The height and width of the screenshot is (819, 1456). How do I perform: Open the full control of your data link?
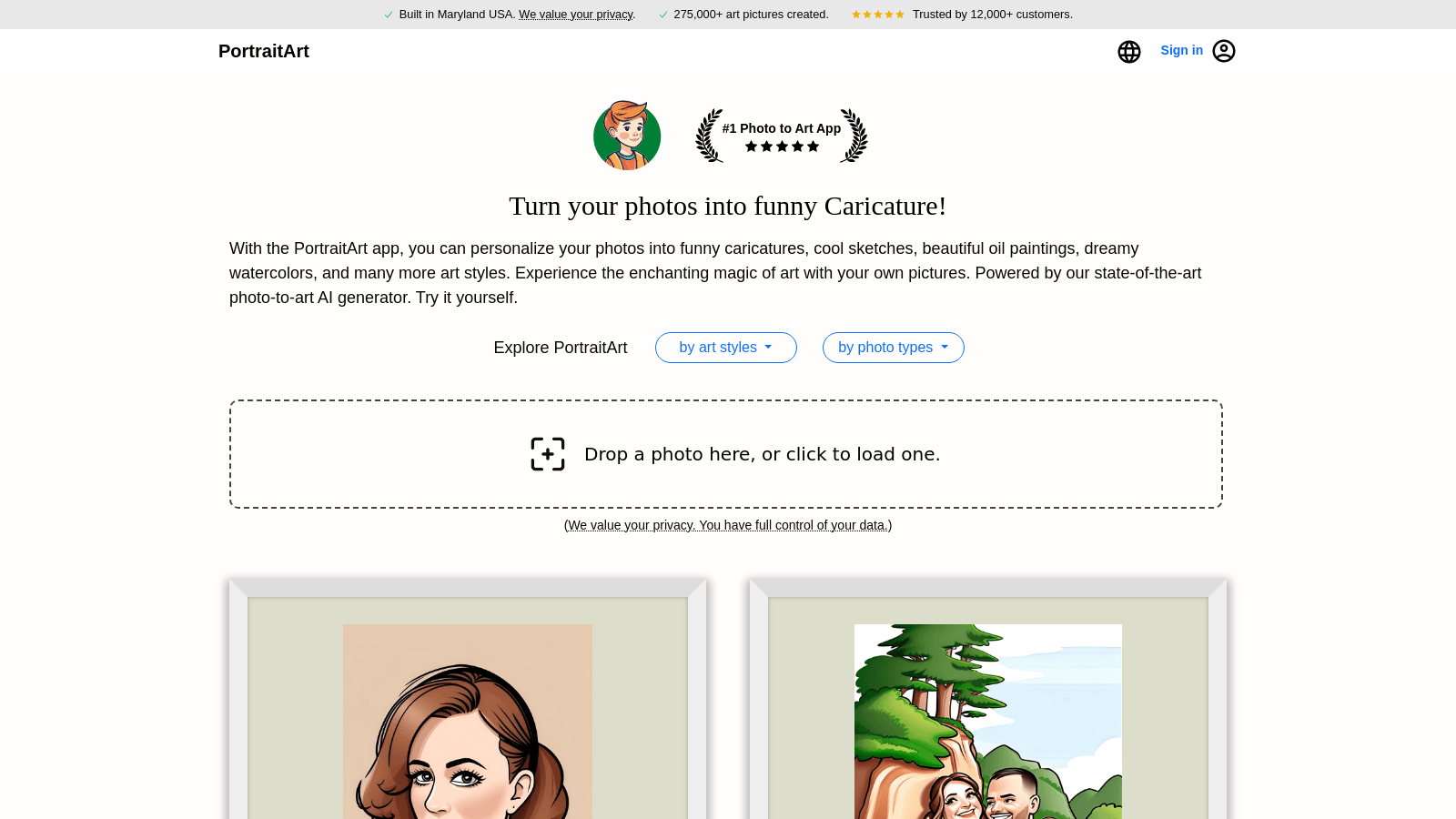(728, 525)
